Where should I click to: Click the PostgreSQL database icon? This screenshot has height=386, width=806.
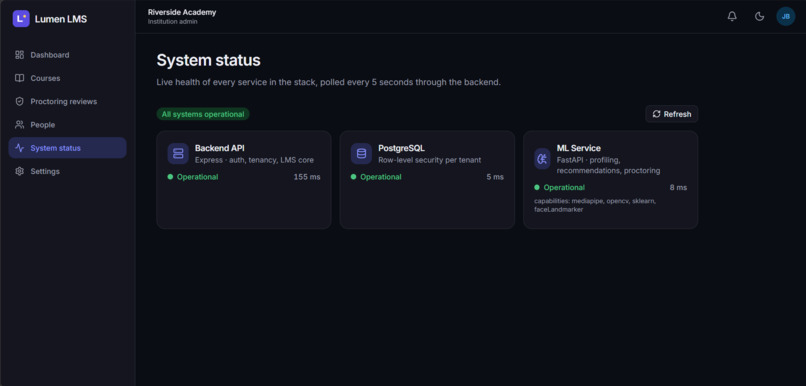coord(361,154)
